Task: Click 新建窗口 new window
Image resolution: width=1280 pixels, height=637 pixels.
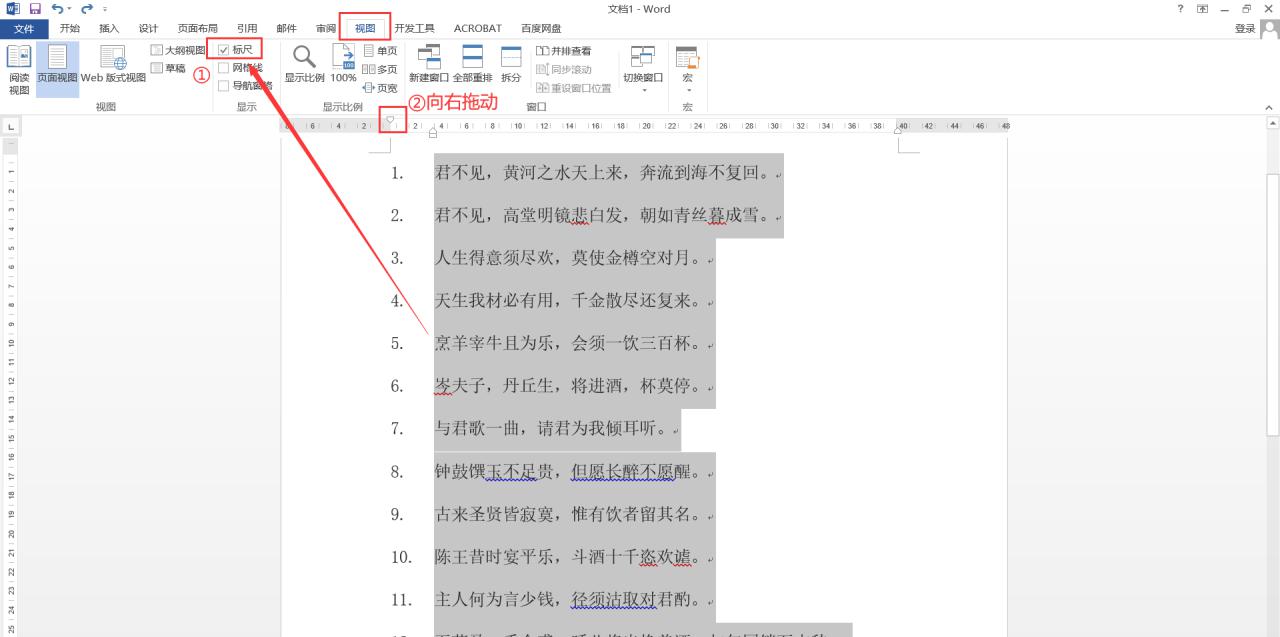Action: pos(429,65)
